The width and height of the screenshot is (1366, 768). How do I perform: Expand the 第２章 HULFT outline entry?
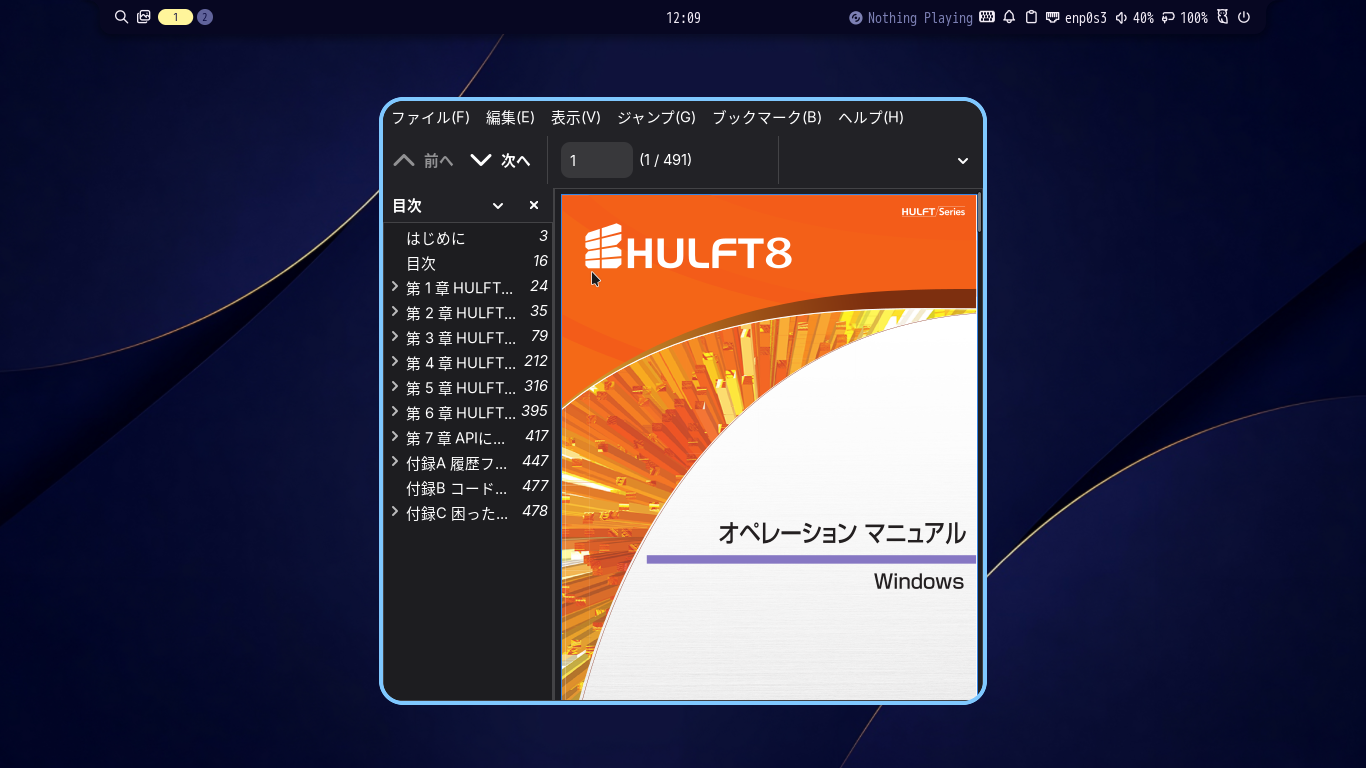point(395,312)
